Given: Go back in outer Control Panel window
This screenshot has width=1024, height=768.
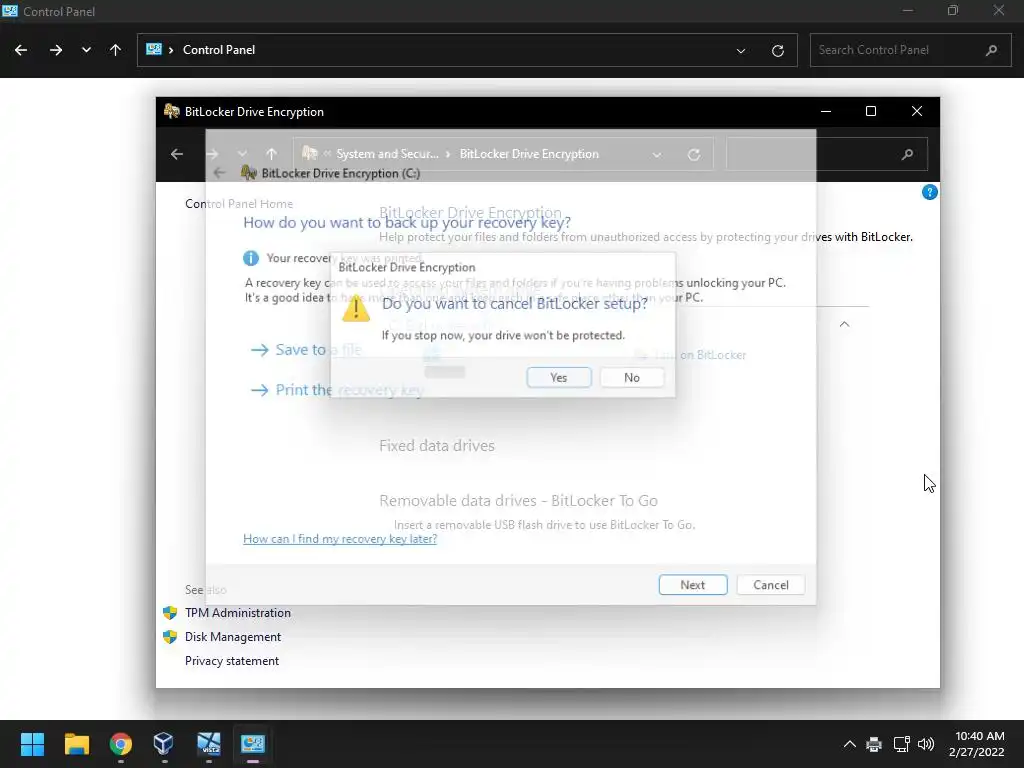Looking at the screenshot, I should pos(21,50).
